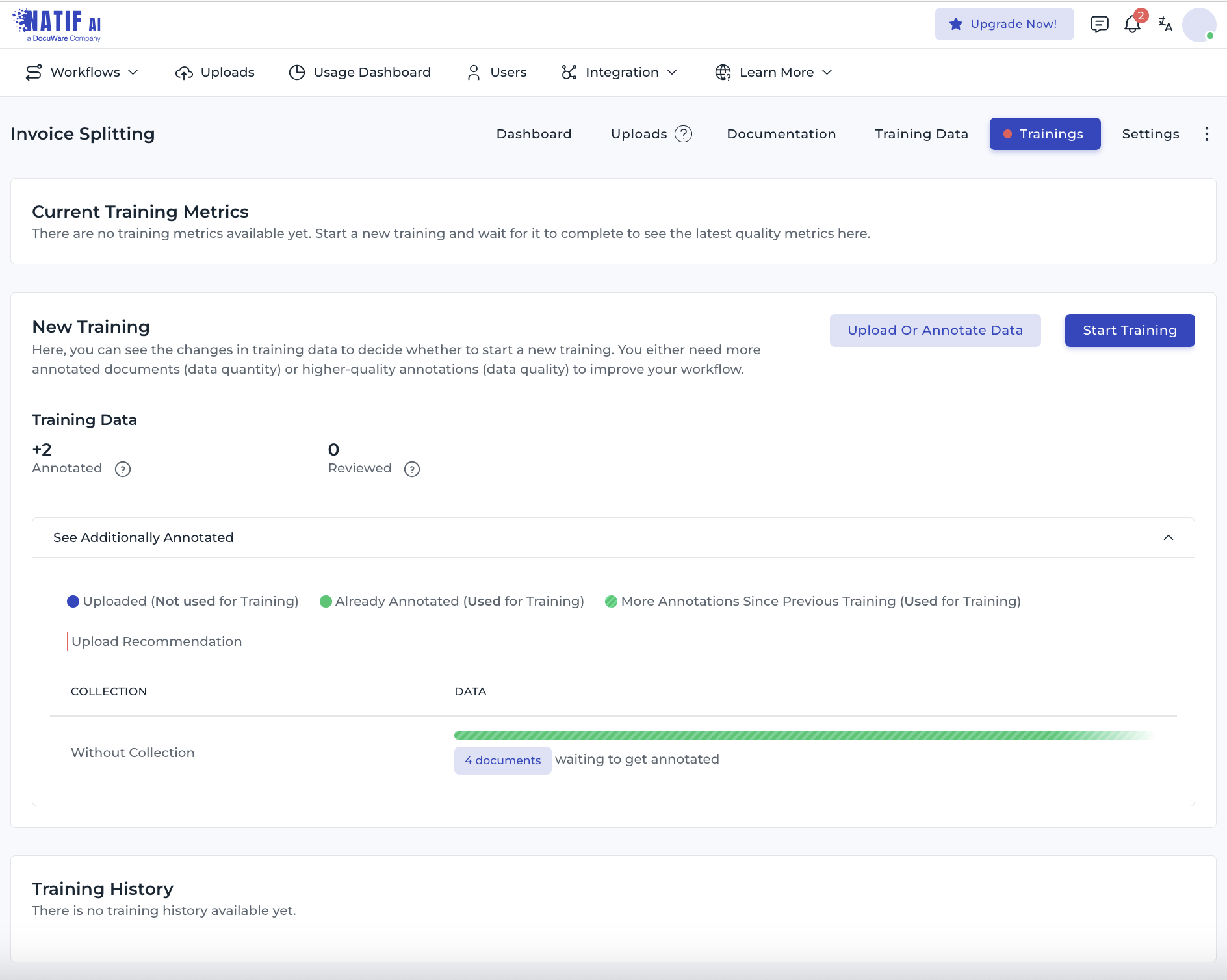The image size is (1227, 980).
Task: Click the Invoice Splitting title
Action: [83, 134]
